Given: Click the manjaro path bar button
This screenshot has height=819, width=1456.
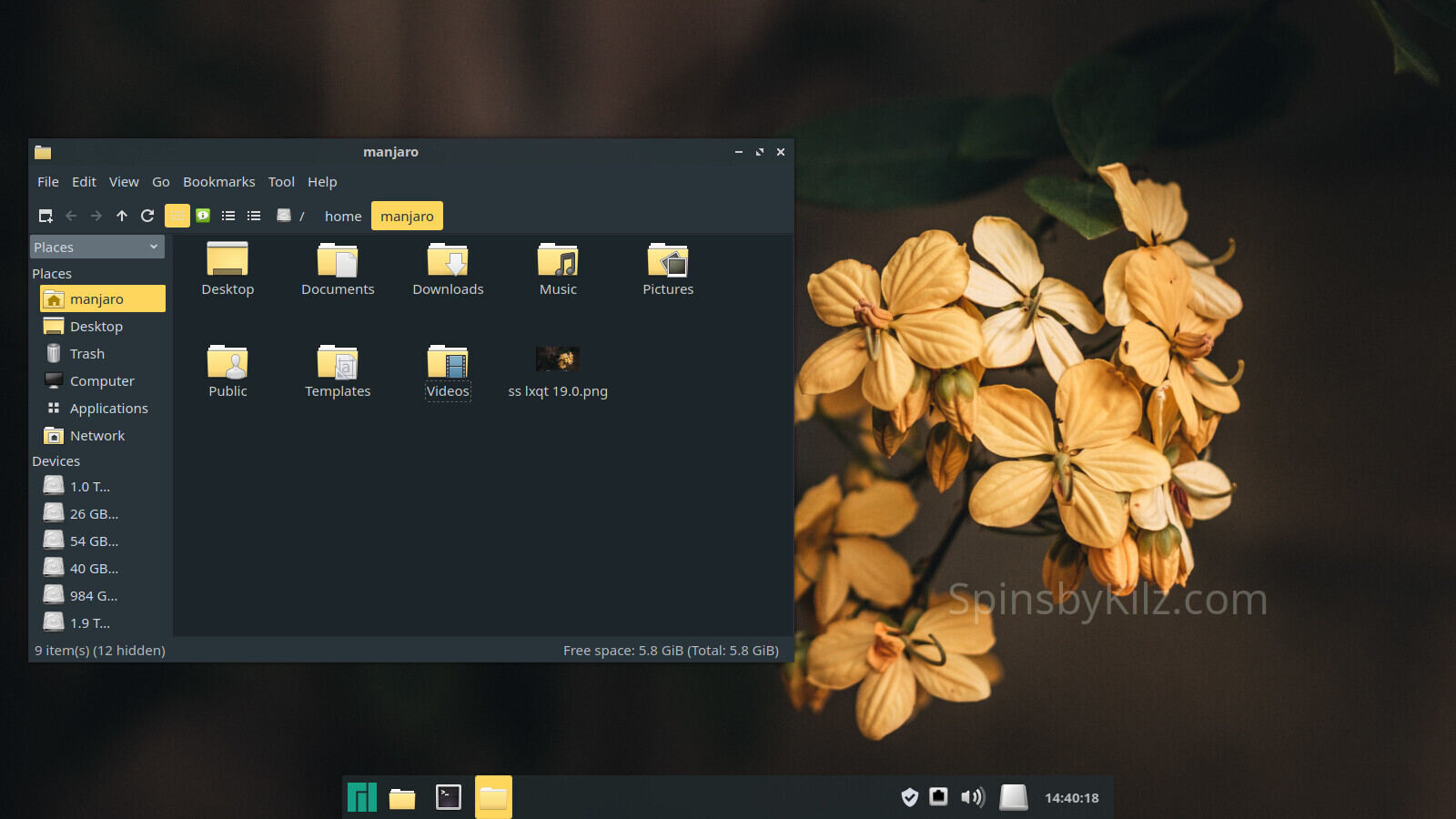Looking at the screenshot, I should 407,217.
